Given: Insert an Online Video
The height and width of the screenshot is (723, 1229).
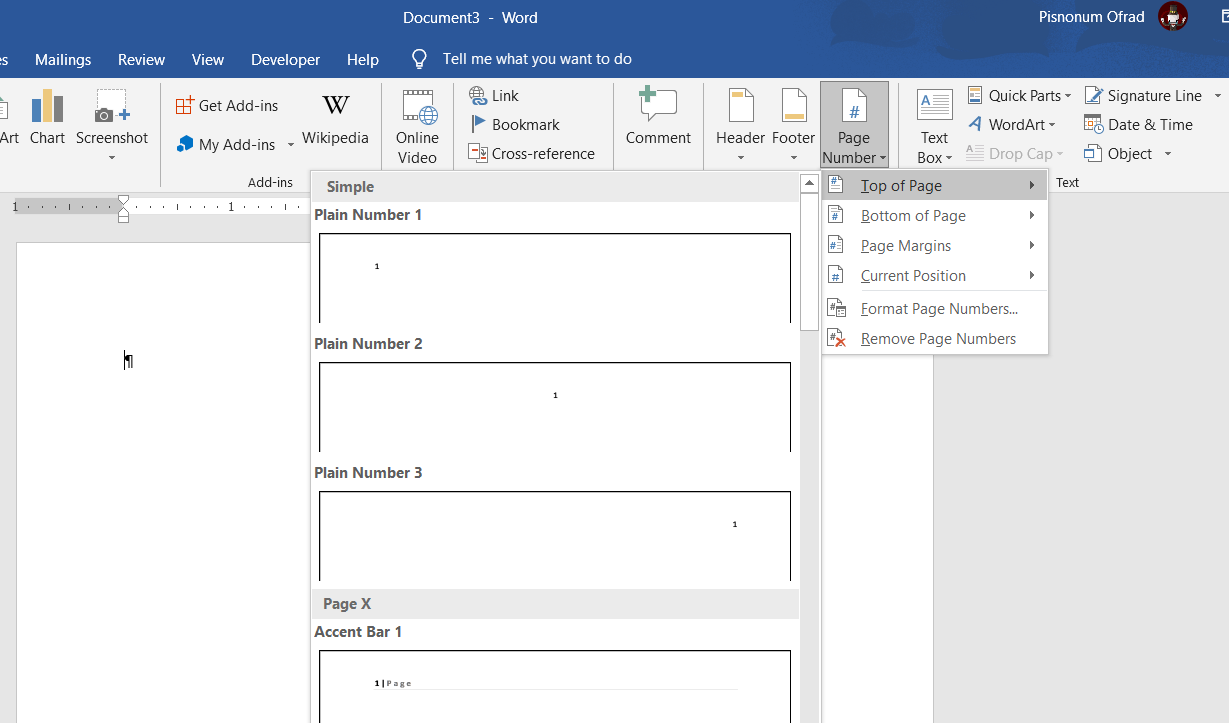Looking at the screenshot, I should click(417, 125).
